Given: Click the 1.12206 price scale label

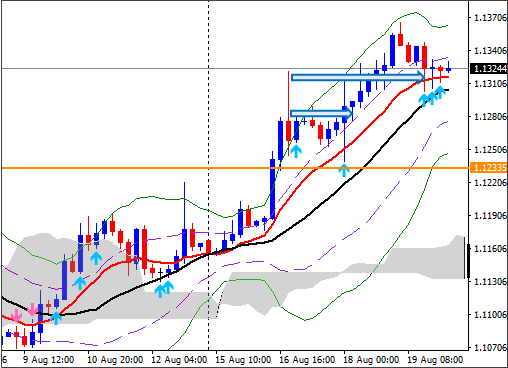Looking at the screenshot, I should point(490,182).
